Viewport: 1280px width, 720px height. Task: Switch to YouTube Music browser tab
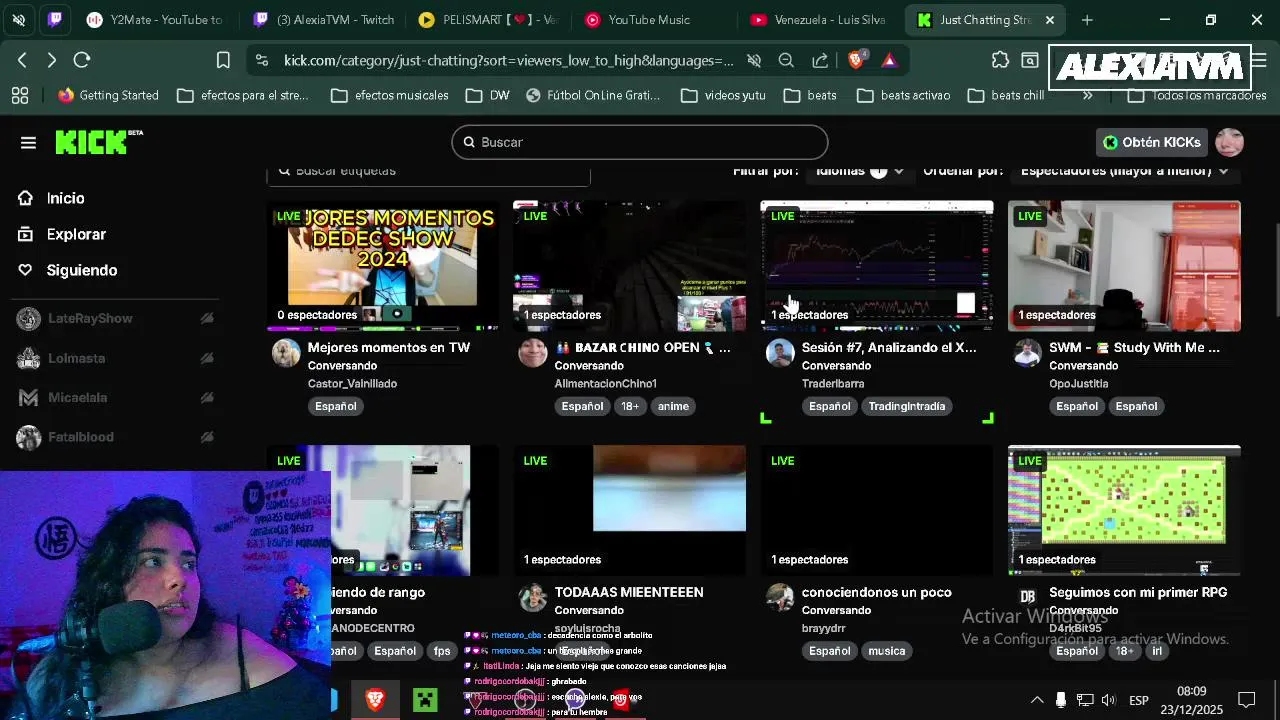pos(650,20)
